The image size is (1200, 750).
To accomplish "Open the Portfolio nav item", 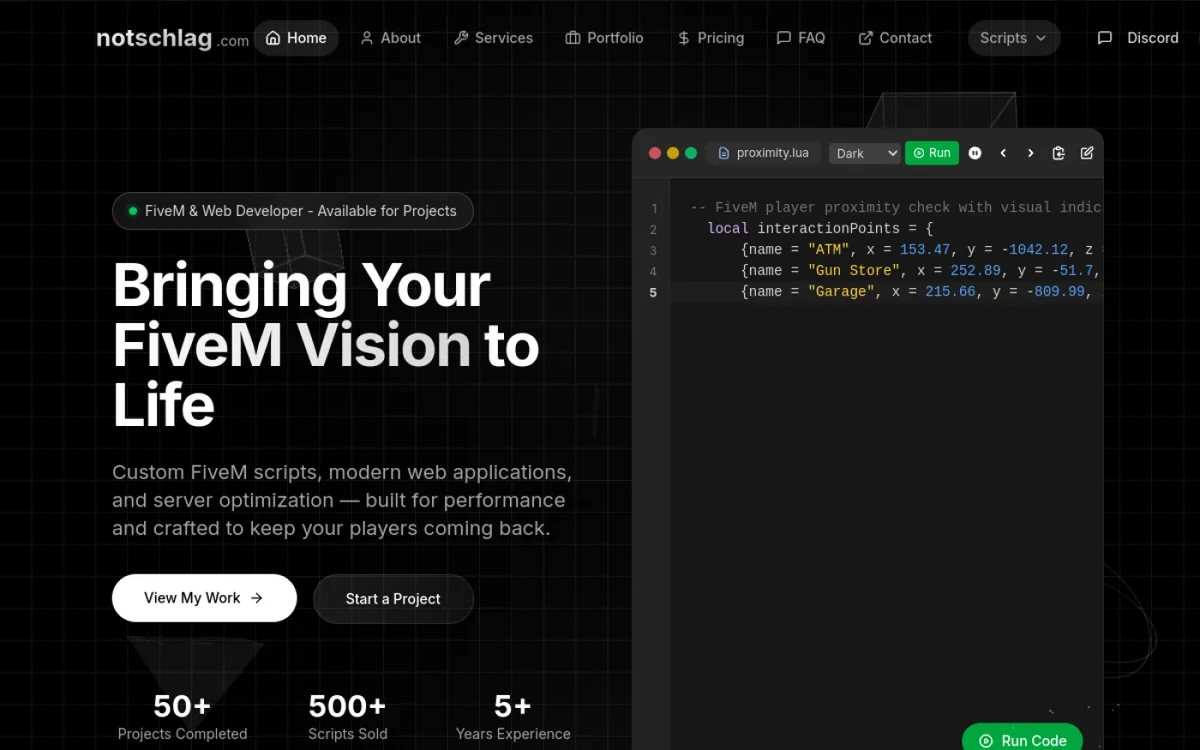I will [604, 38].
